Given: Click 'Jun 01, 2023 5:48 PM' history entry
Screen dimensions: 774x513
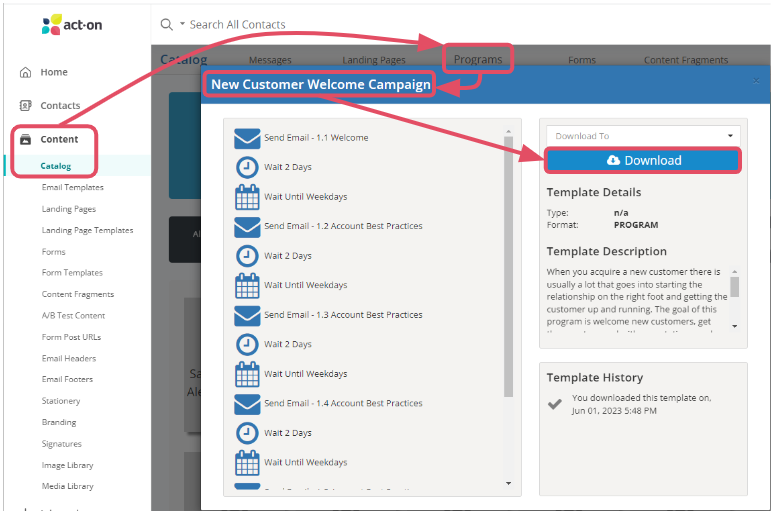Looking at the screenshot, I should 614,411.
